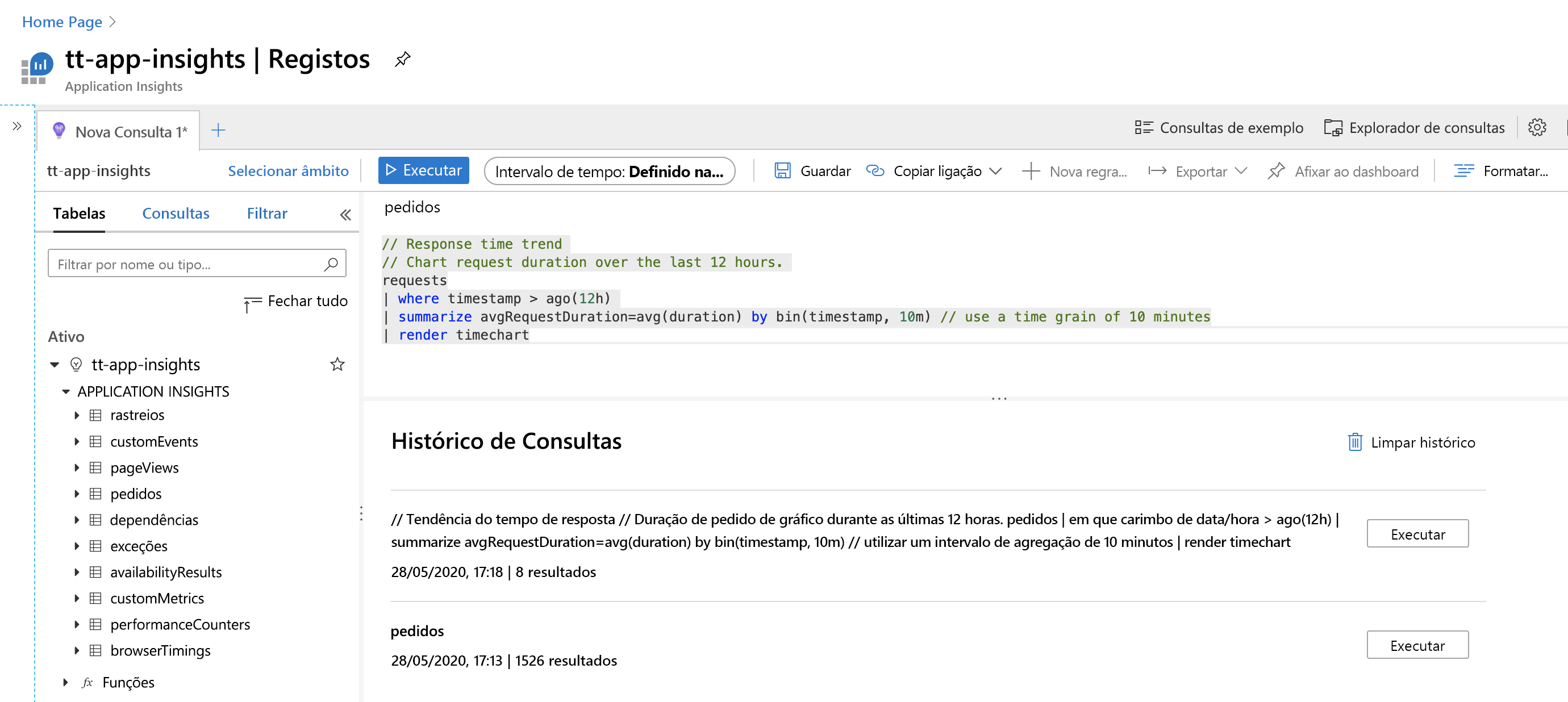Click the summarize line in the editor
1568x702 pixels.
pos(796,317)
